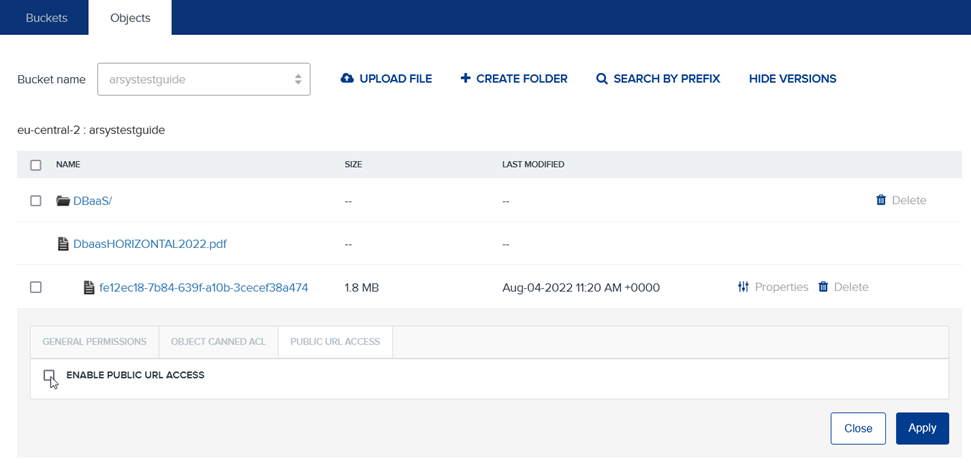Click the 1.8 MB size value
The height and width of the screenshot is (463, 971).
click(362, 287)
